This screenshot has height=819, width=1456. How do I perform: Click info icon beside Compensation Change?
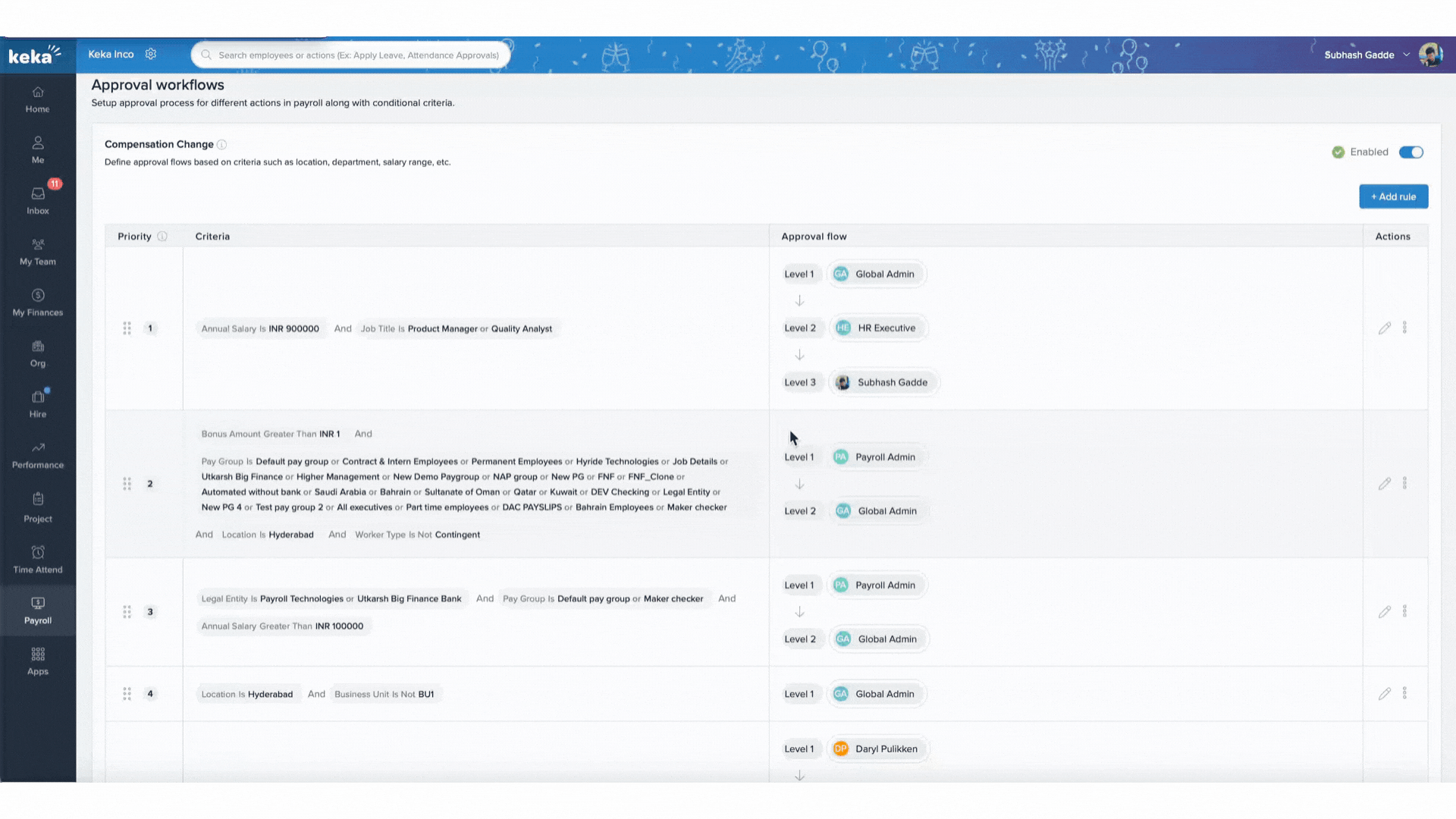pyautogui.click(x=221, y=144)
